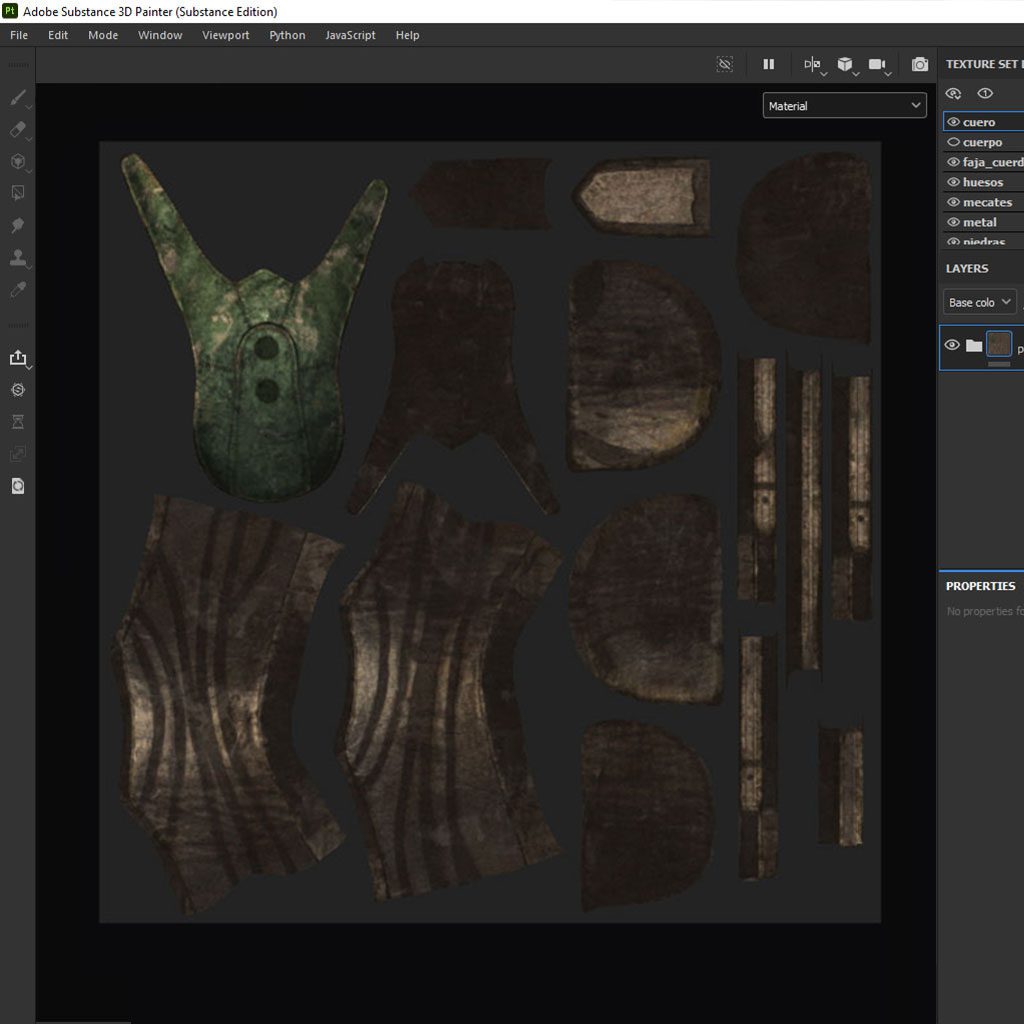The width and height of the screenshot is (1024, 1024).
Task: Select the Paint brush tool
Action: click(x=17, y=98)
